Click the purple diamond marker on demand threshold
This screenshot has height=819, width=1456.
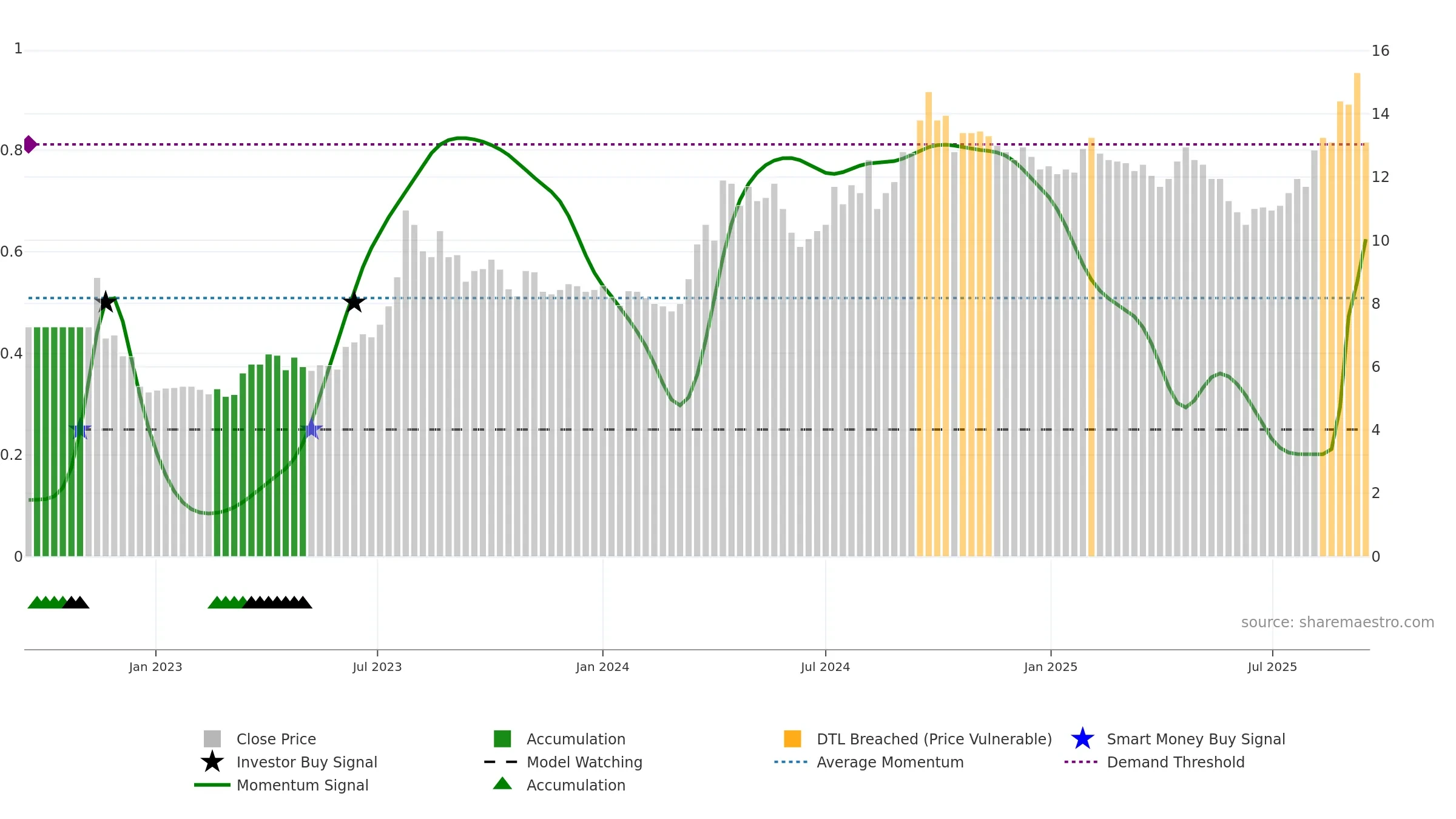29,144
